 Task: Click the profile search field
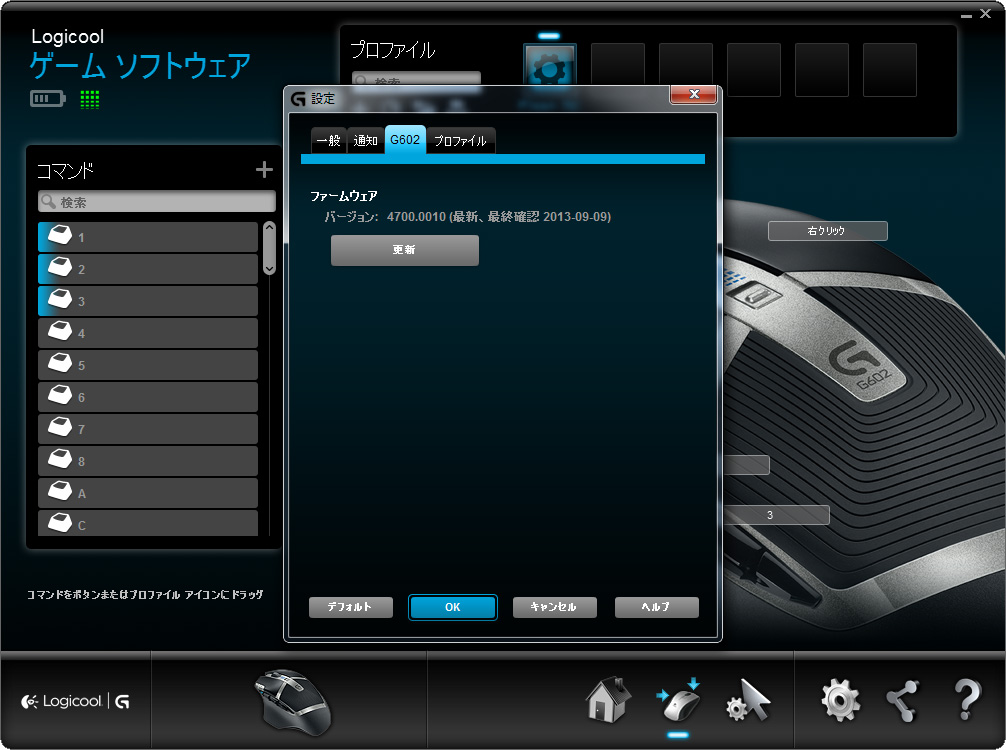416,81
